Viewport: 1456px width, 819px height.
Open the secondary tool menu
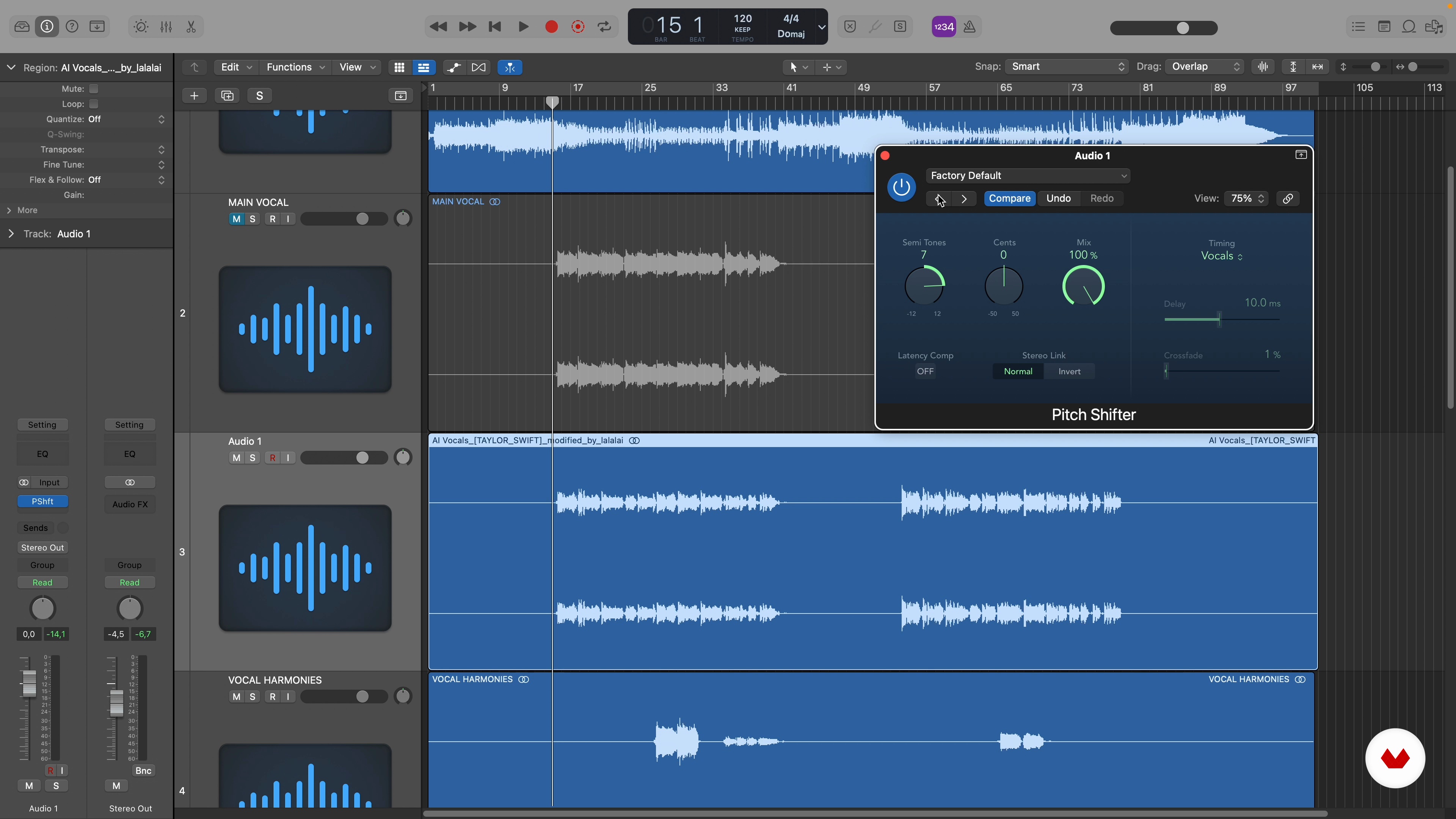tap(831, 67)
